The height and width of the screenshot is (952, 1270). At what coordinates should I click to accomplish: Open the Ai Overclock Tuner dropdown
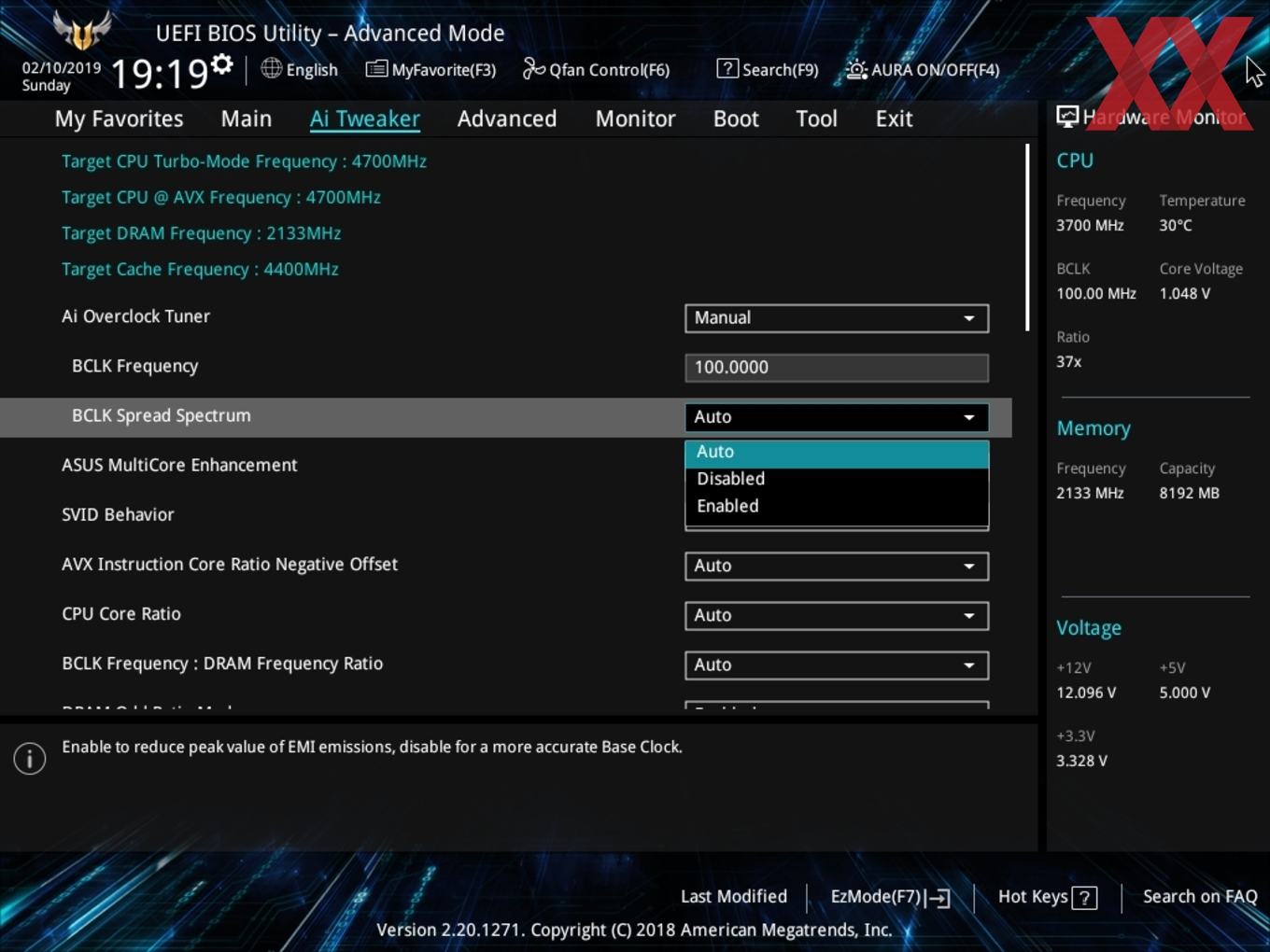[x=837, y=318]
